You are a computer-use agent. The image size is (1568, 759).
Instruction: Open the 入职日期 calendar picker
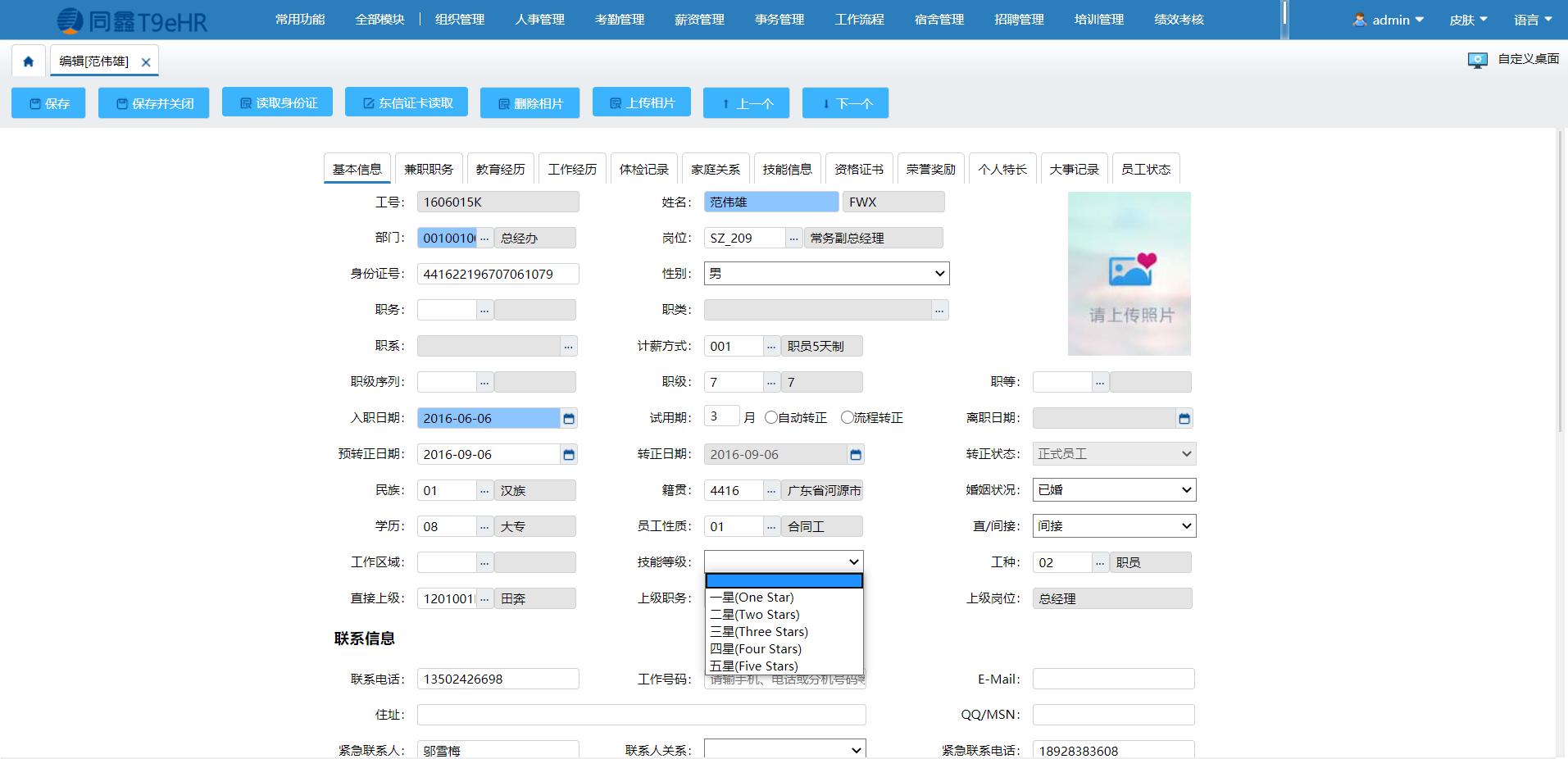[569, 418]
